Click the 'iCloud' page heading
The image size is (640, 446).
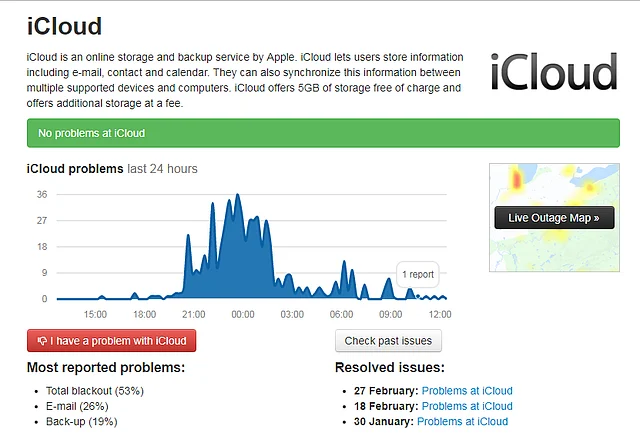tap(64, 26)
